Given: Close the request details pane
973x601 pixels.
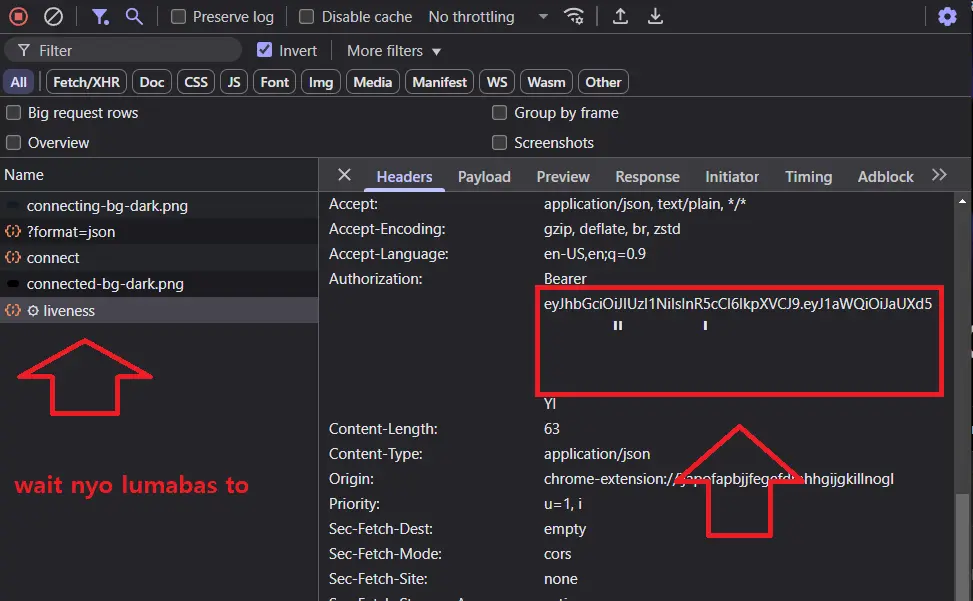Looking at the screenshot, I should coord(344,175).
